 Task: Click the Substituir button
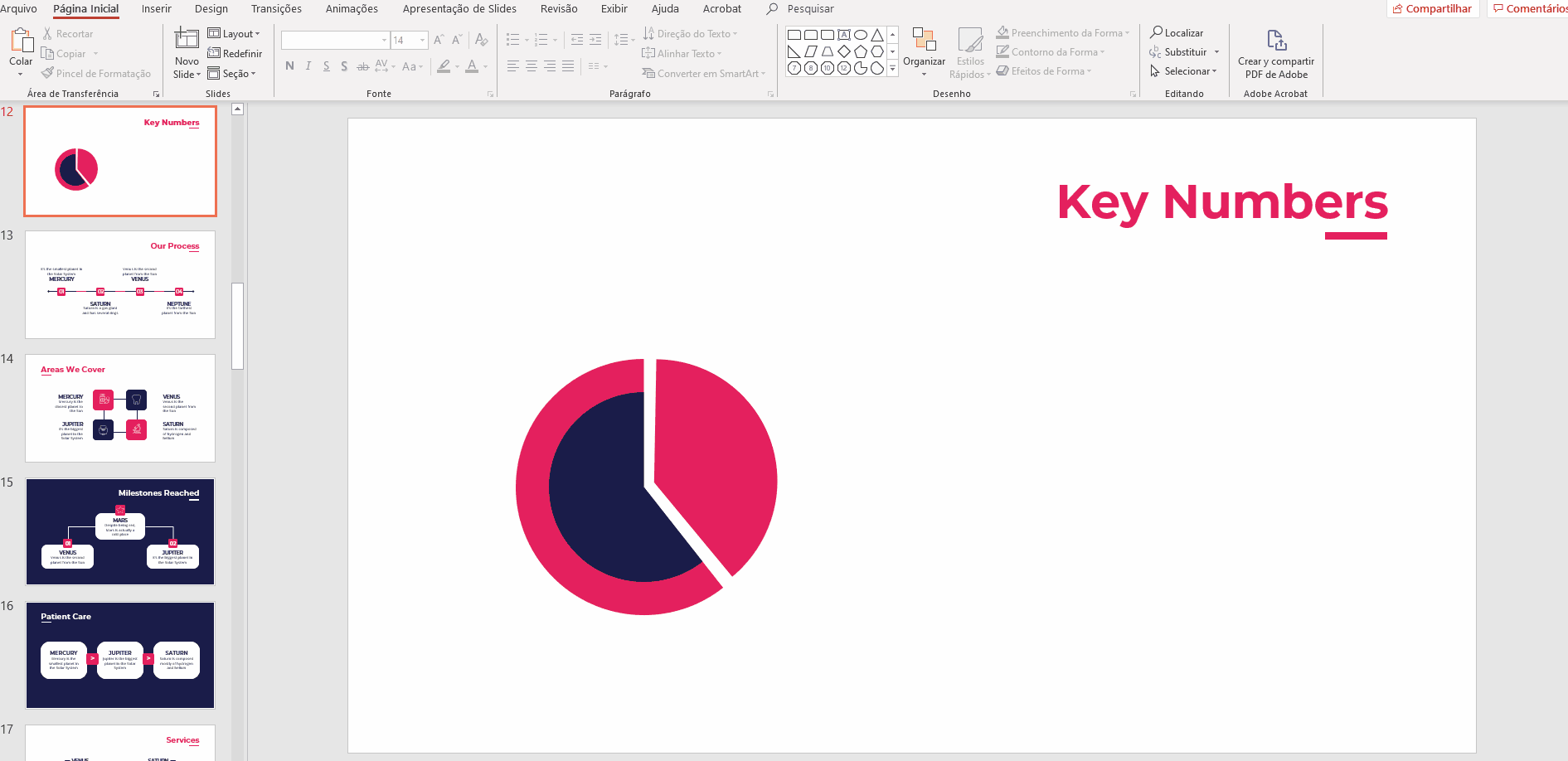click(1184, 52)
